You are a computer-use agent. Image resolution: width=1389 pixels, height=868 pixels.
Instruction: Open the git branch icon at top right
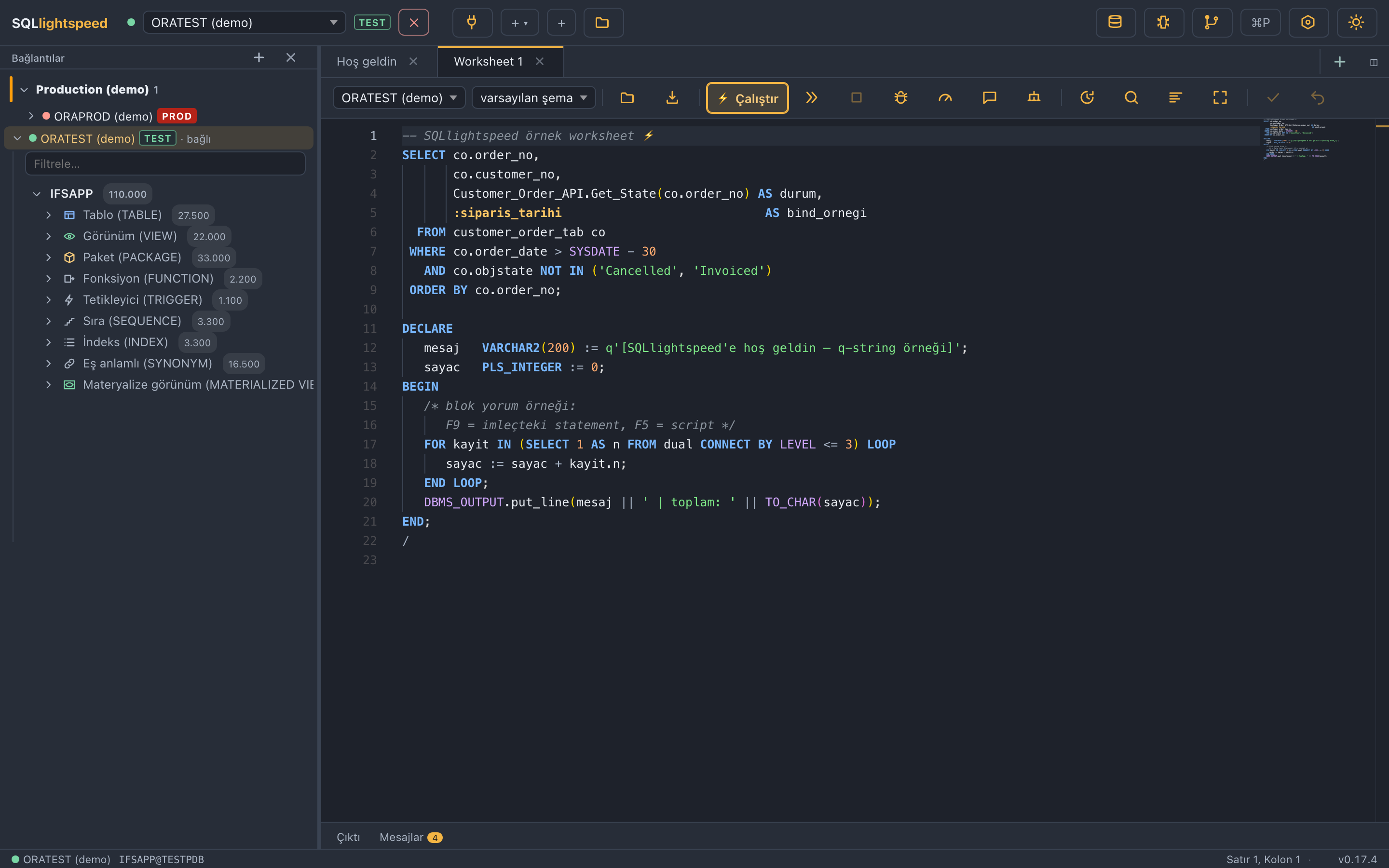(x=1211, y=22)
